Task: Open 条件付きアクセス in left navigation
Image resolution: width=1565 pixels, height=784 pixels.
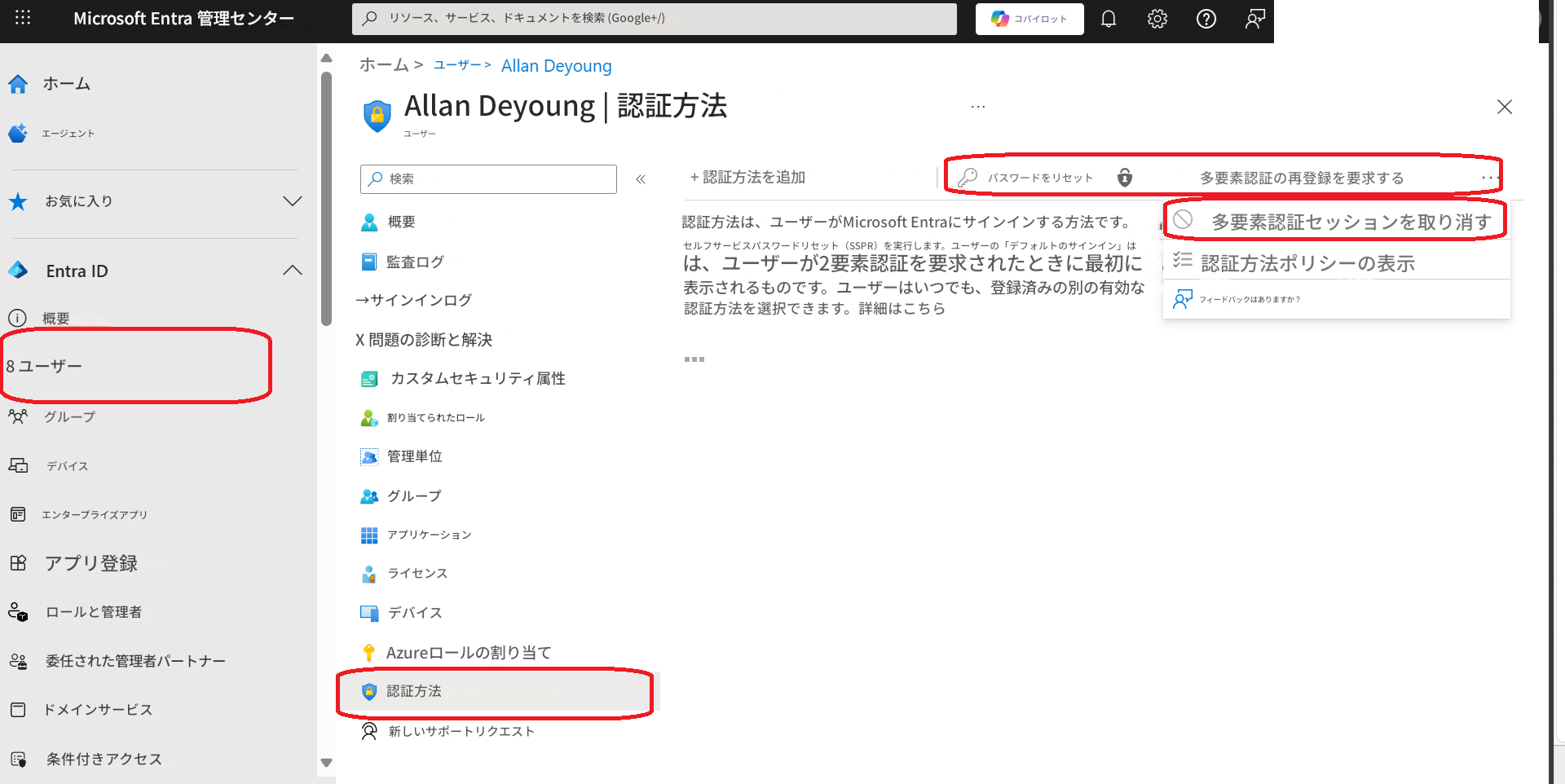Action: 104,759
